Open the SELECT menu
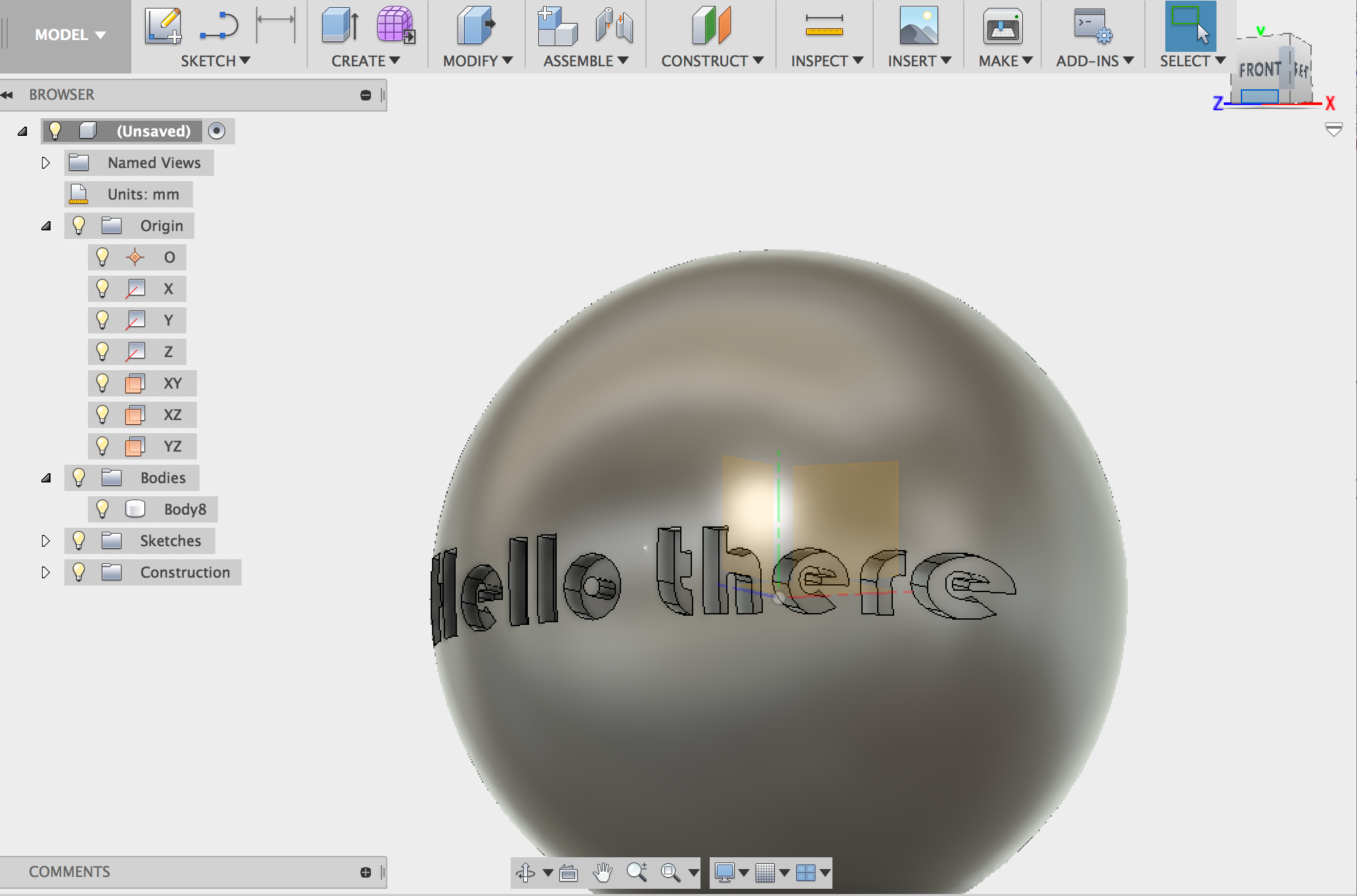1357x896 pixels. (1193, 61)
